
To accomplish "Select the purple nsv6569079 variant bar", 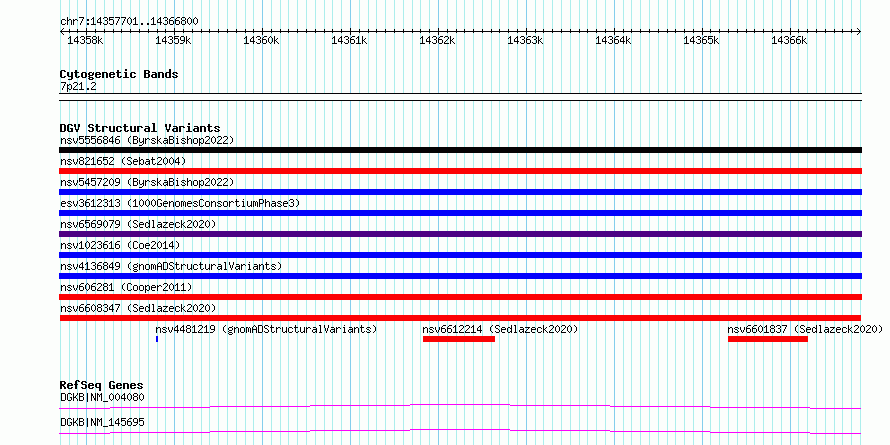I will point(460,234).
